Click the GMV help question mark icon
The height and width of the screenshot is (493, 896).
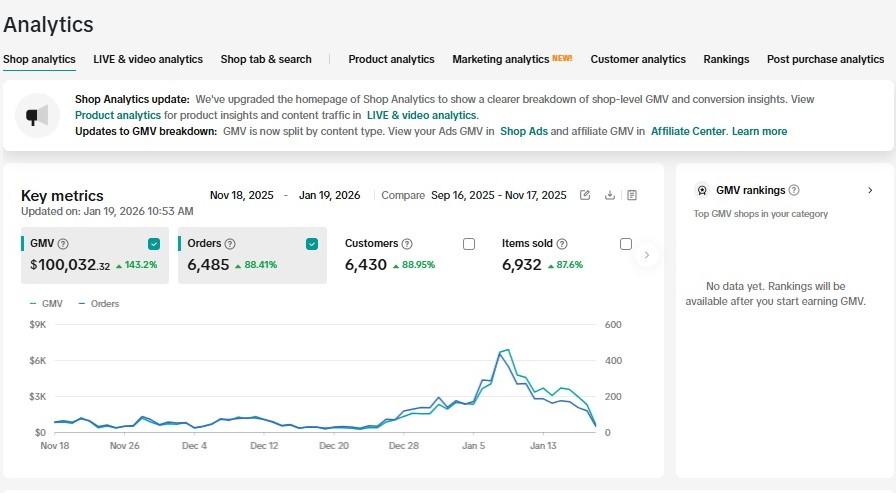tap(63, 244)
